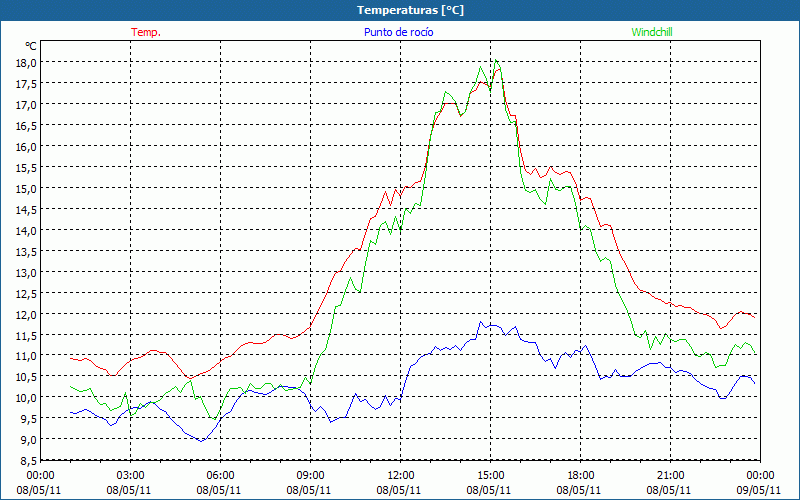Click the 14,5 value on the Y axis
The height and width of the screenshot is (500, 800).
(26, 210)
